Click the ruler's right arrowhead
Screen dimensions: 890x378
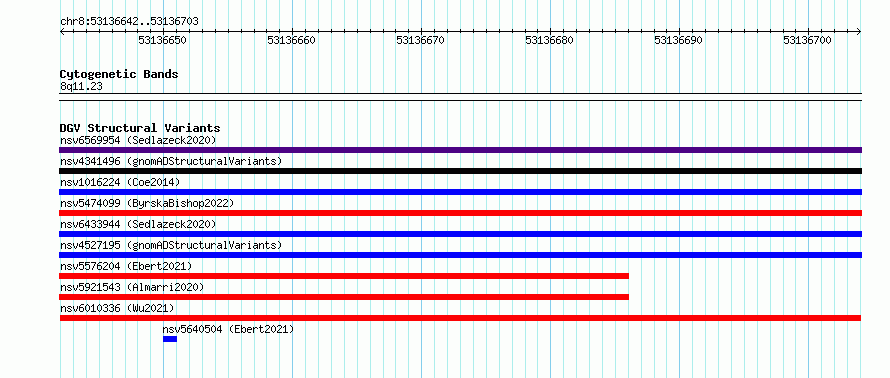[x=859, y=32]
